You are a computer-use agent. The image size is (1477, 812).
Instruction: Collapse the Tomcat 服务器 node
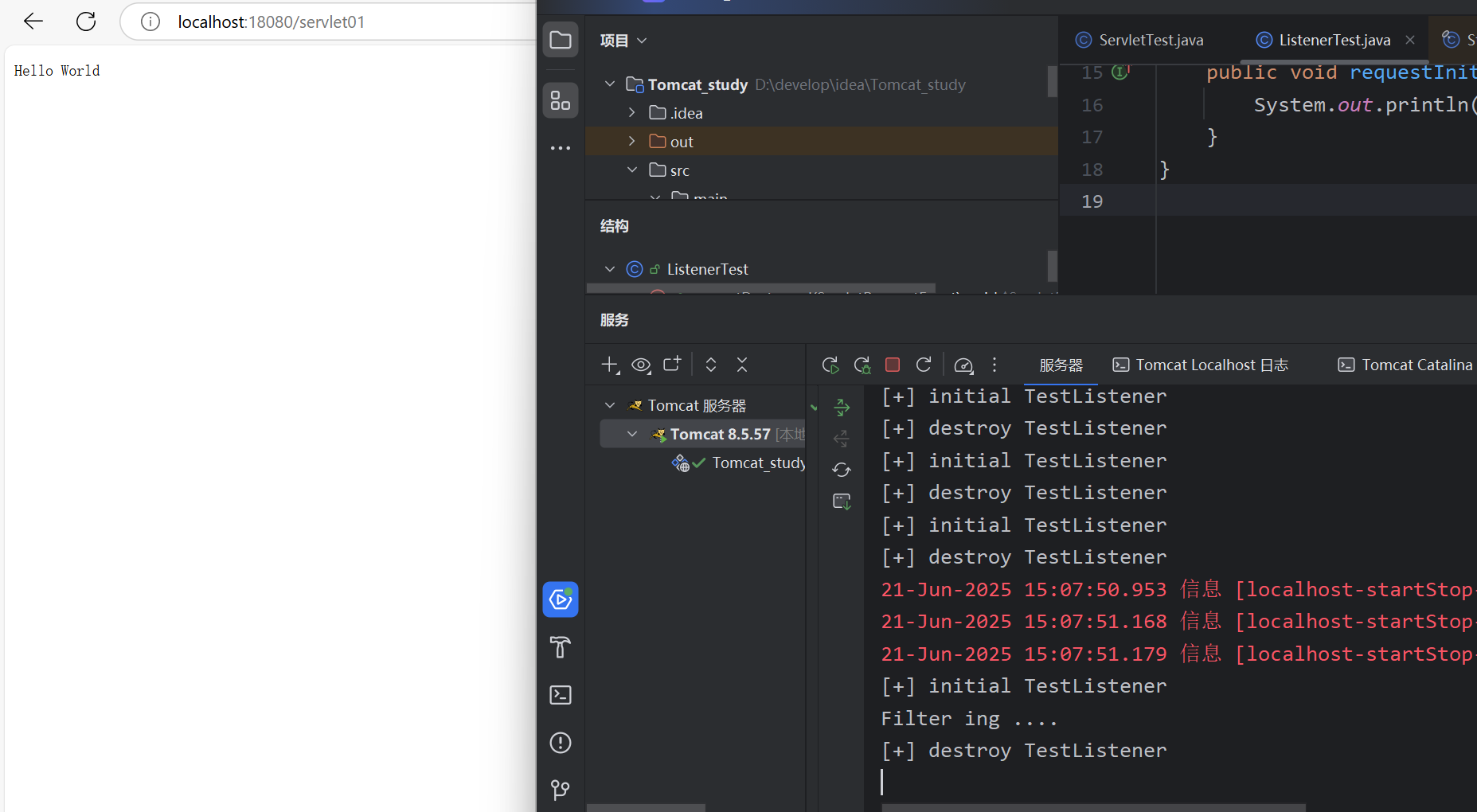coord(610,405)
